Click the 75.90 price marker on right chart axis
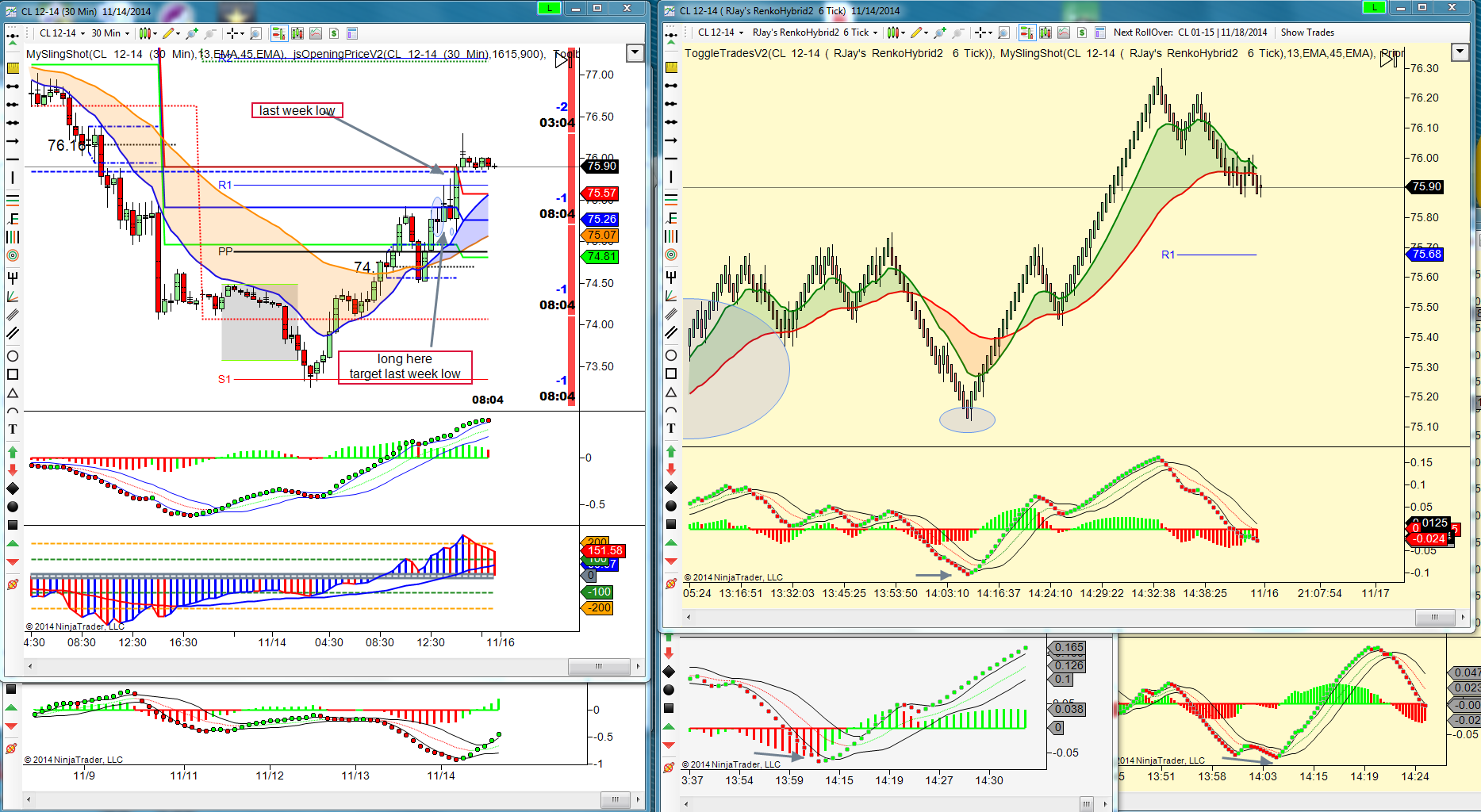The width and height of the screenshot is (1481, 812). [x=1426, y=187]
